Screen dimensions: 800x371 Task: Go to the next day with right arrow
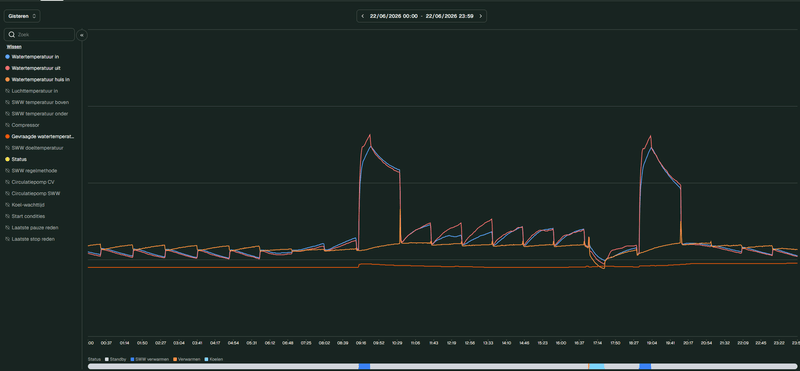point(480,16)
